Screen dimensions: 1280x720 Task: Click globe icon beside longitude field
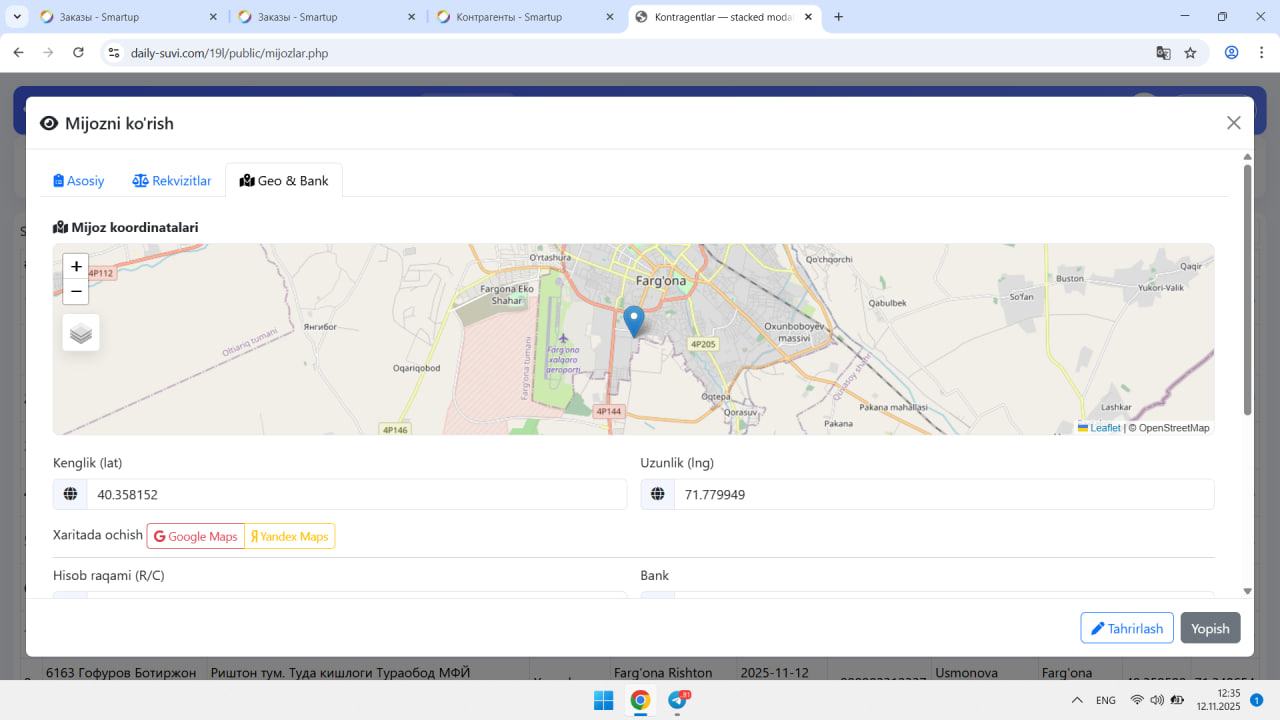tap(658, 494)
